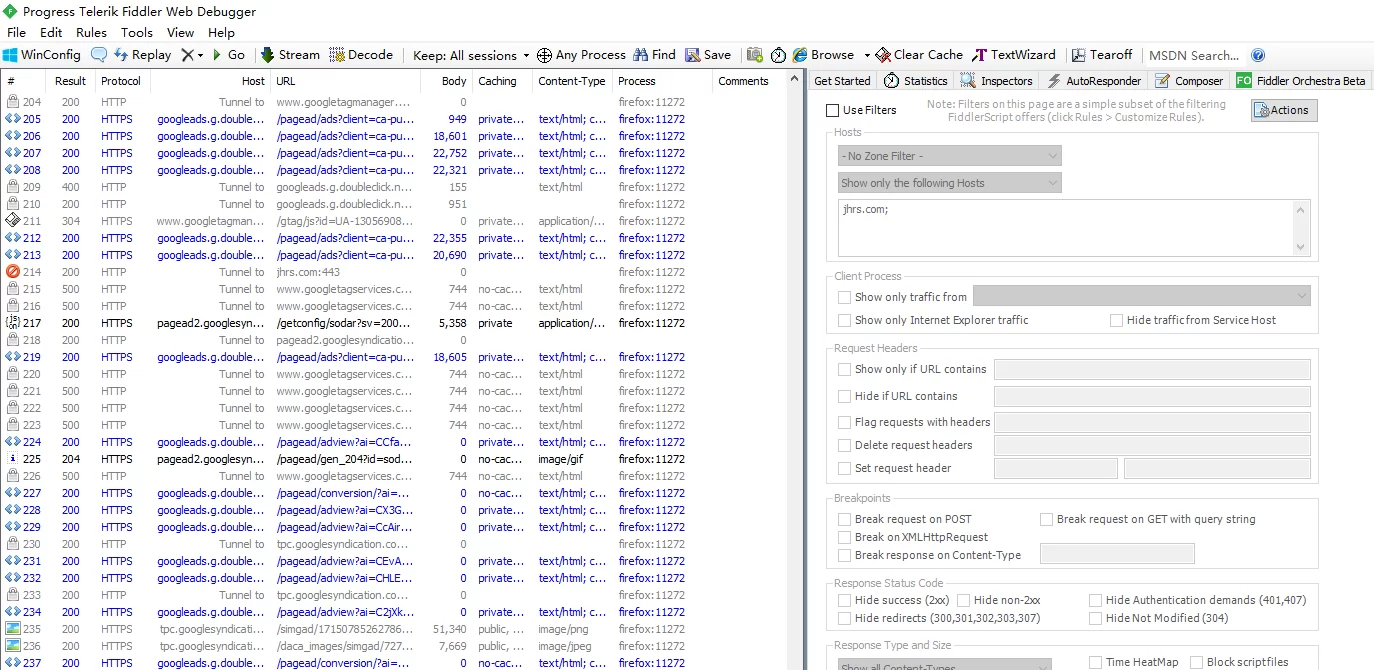Switch to the Statistics tab
Image resolution: width=1374 pixels, height=670 pixels.
point(916,81)
